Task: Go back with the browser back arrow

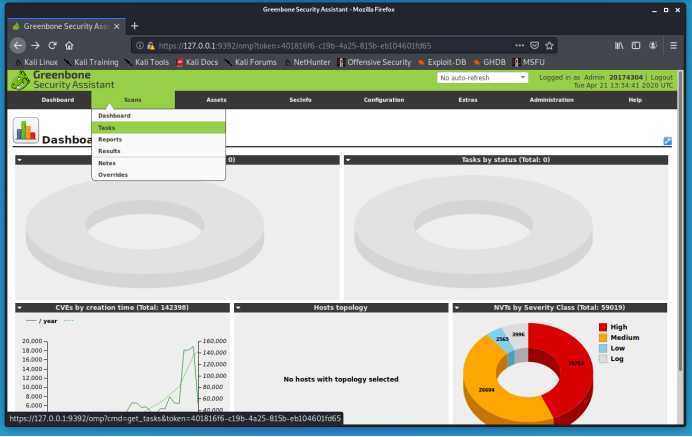Action: [x=18, y=45]
